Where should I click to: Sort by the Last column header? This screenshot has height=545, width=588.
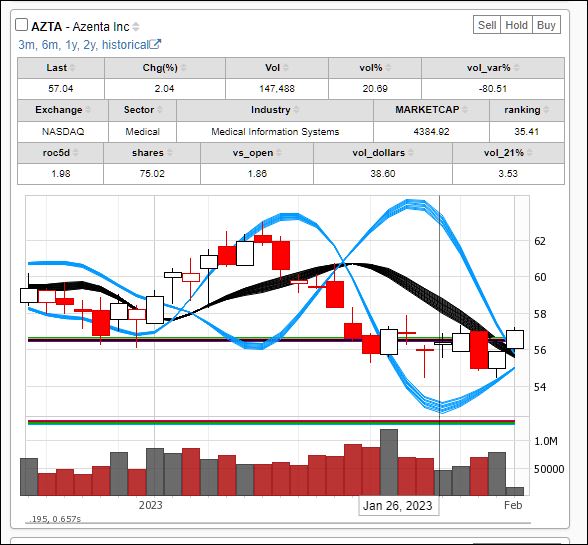(x=61, y=68)
